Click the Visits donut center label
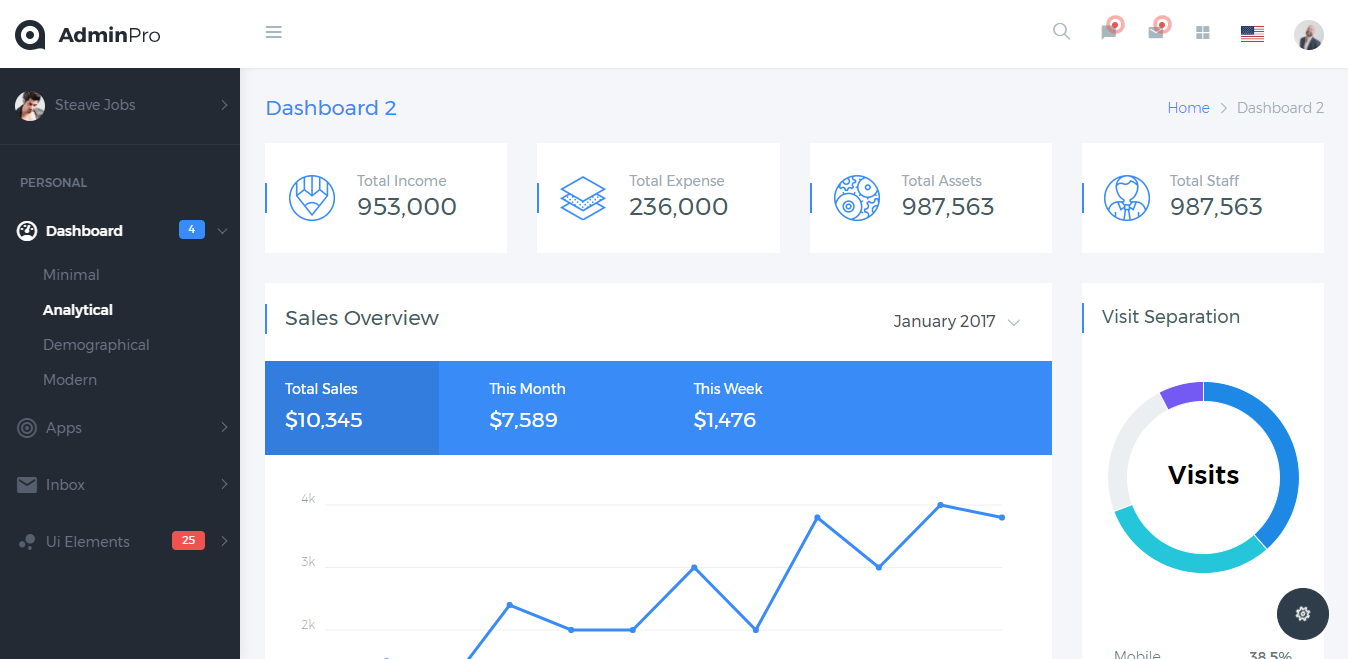Image resolution: width=1348 pixels, height=659 pixels. point(1203,475)
